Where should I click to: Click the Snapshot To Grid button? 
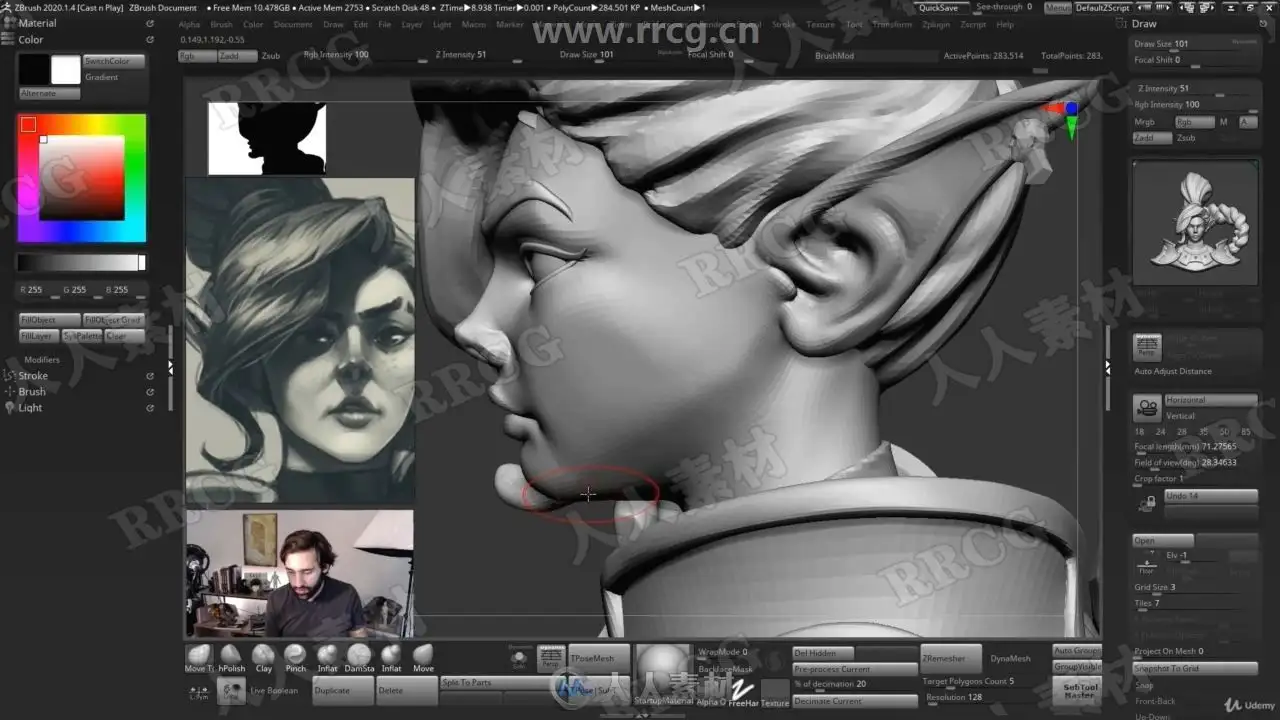(1194, 668)
